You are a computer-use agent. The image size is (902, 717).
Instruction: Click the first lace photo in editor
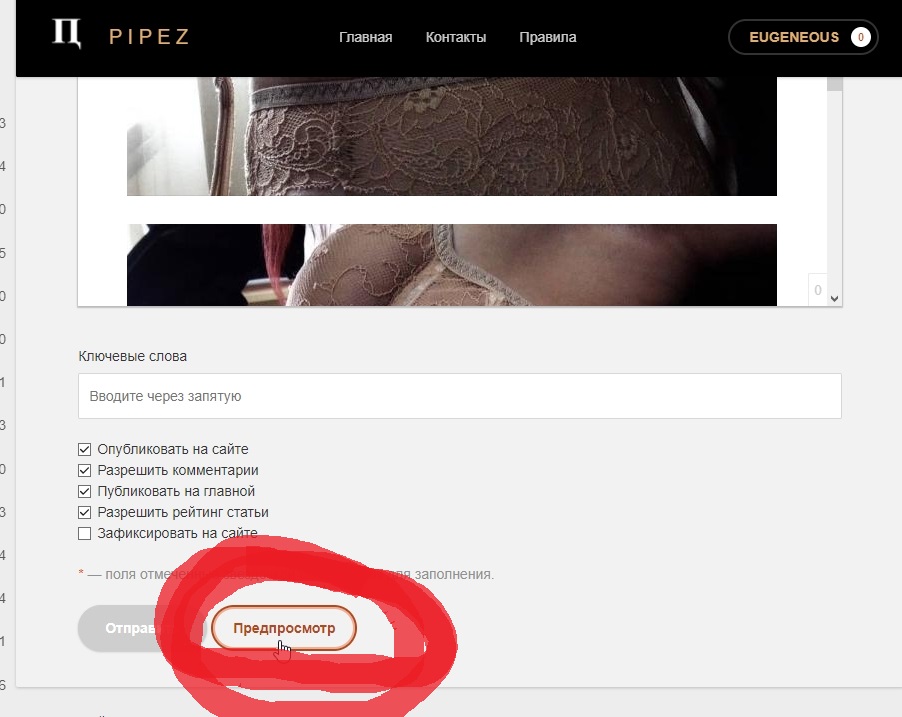click(452, 136)
